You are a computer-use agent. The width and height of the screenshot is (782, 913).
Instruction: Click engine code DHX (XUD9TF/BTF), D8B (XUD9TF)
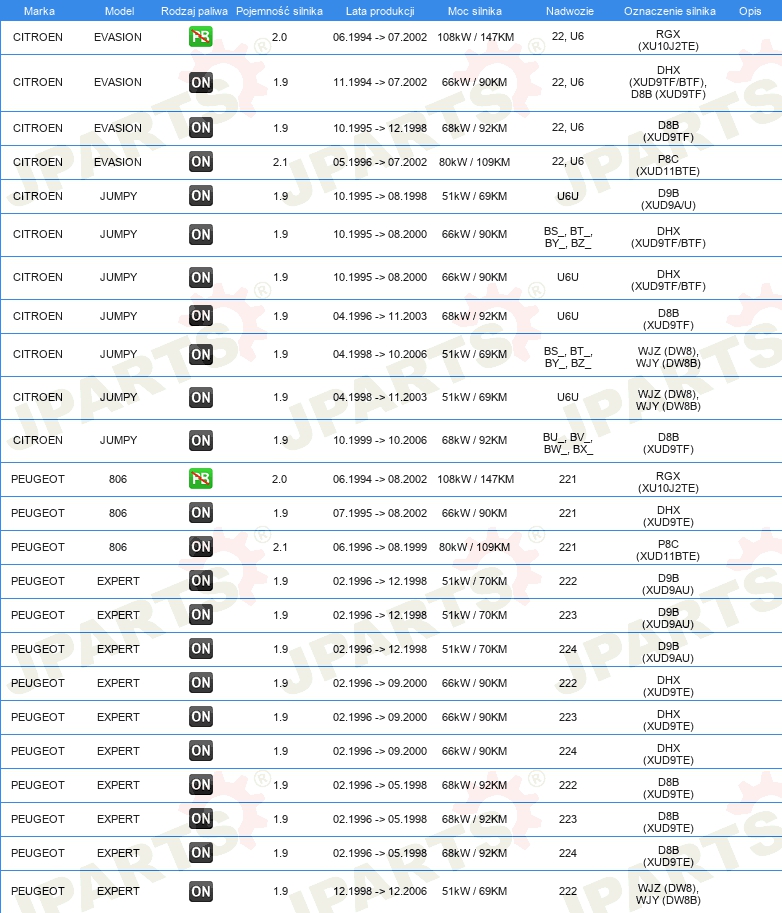point(668,82)
